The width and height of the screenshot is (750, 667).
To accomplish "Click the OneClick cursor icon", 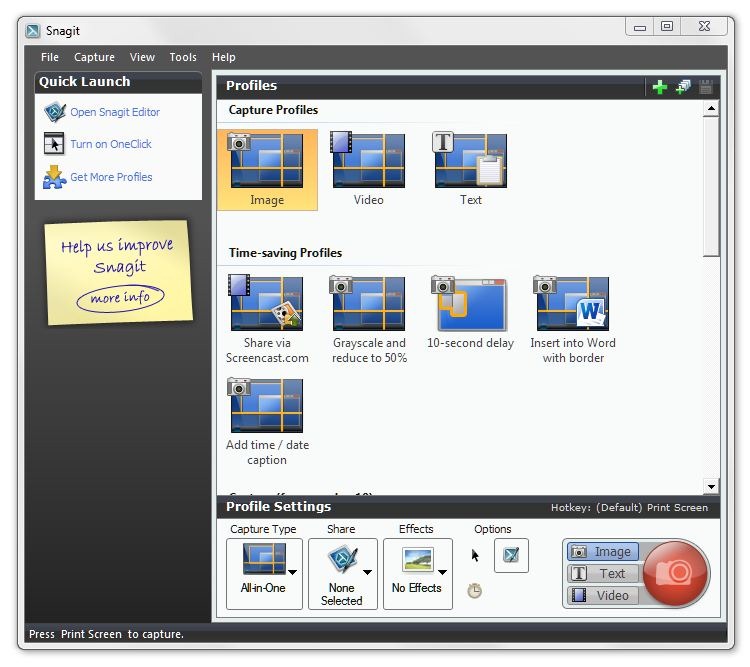I will (54, 144).
